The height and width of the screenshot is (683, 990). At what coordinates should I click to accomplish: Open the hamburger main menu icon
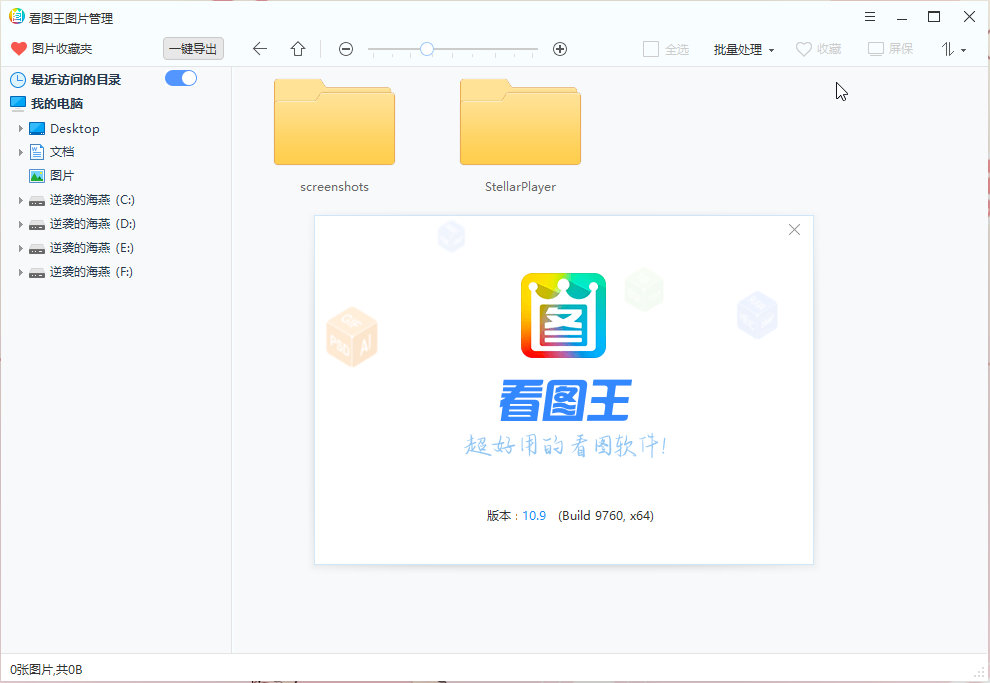coord(869,17)
